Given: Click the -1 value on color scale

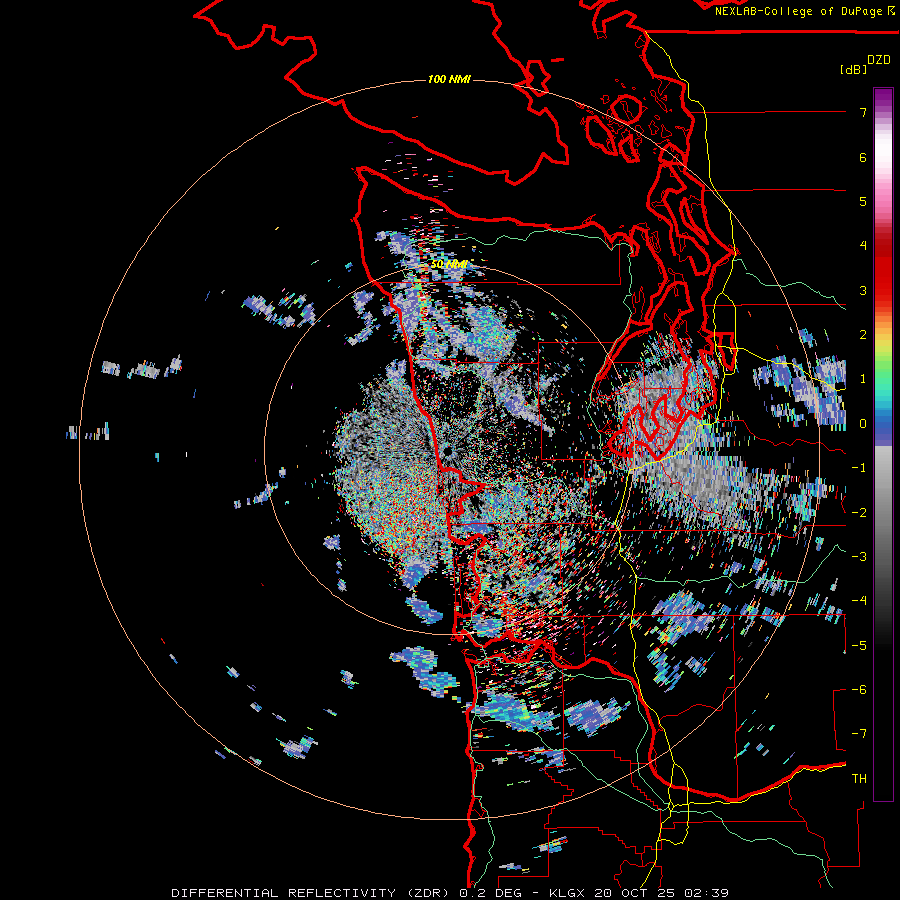Looking at the screenshot, I should pyautogui.click(x=859, y=468).
